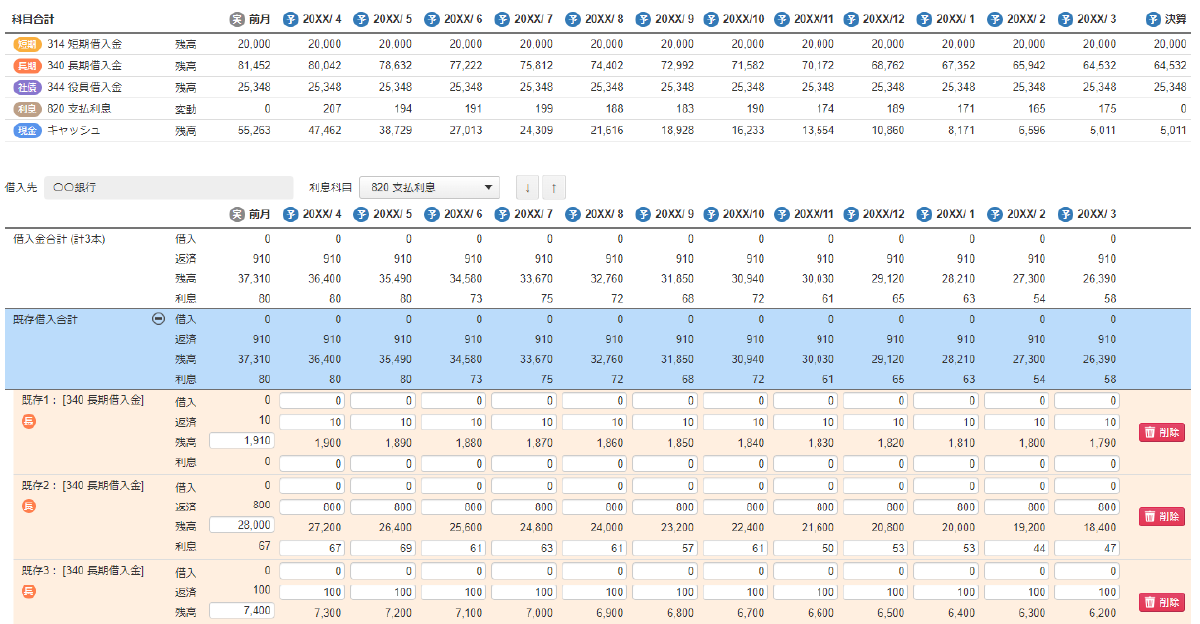Click the 予 badge for 20XX/5 in loan table header

tap(361, 214)
